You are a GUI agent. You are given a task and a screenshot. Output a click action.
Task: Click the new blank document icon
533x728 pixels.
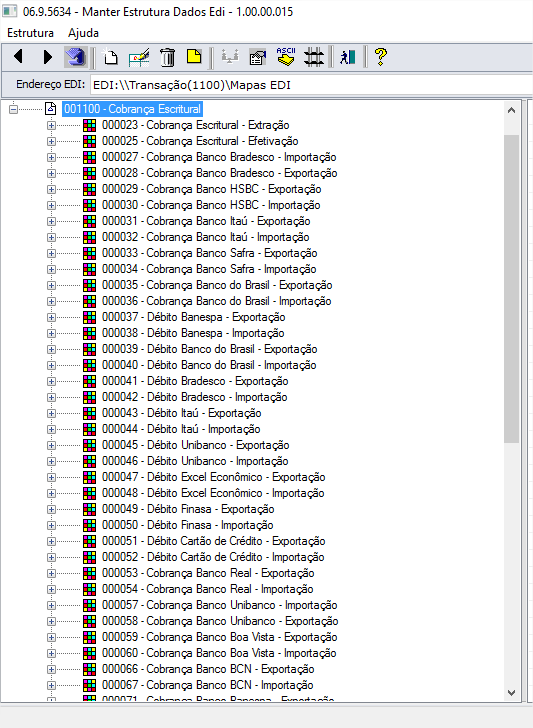coord(110,57)
